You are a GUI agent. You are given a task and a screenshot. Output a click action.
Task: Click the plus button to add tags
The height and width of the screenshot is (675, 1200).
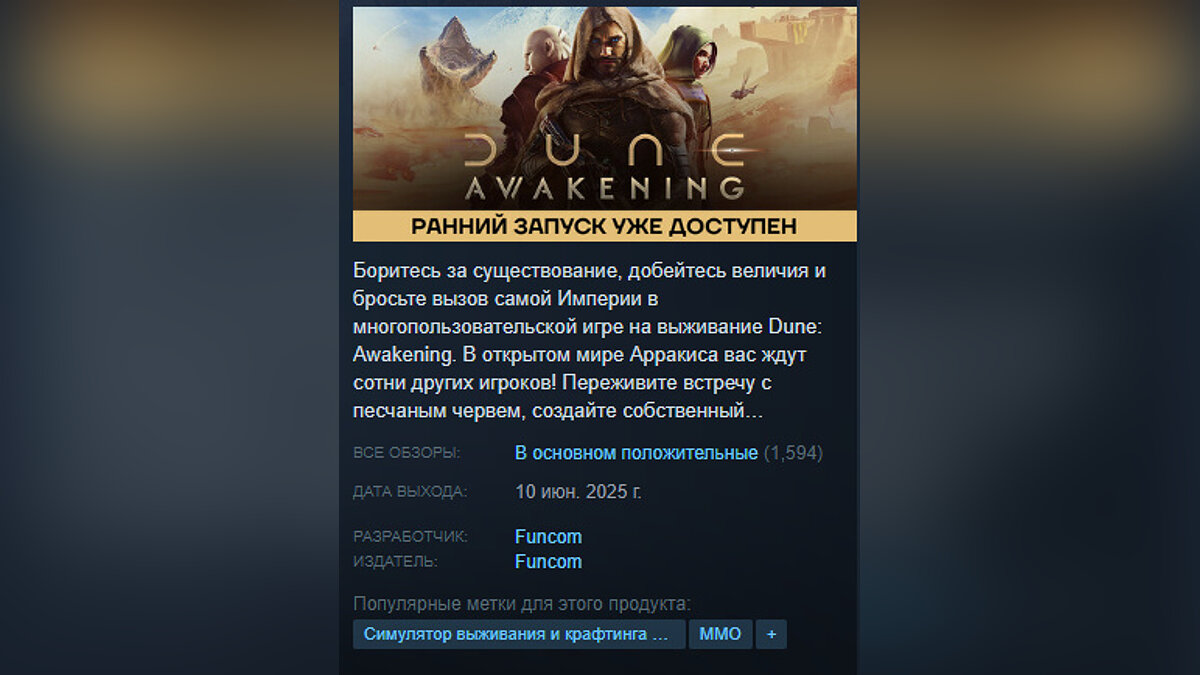point(771,634)
